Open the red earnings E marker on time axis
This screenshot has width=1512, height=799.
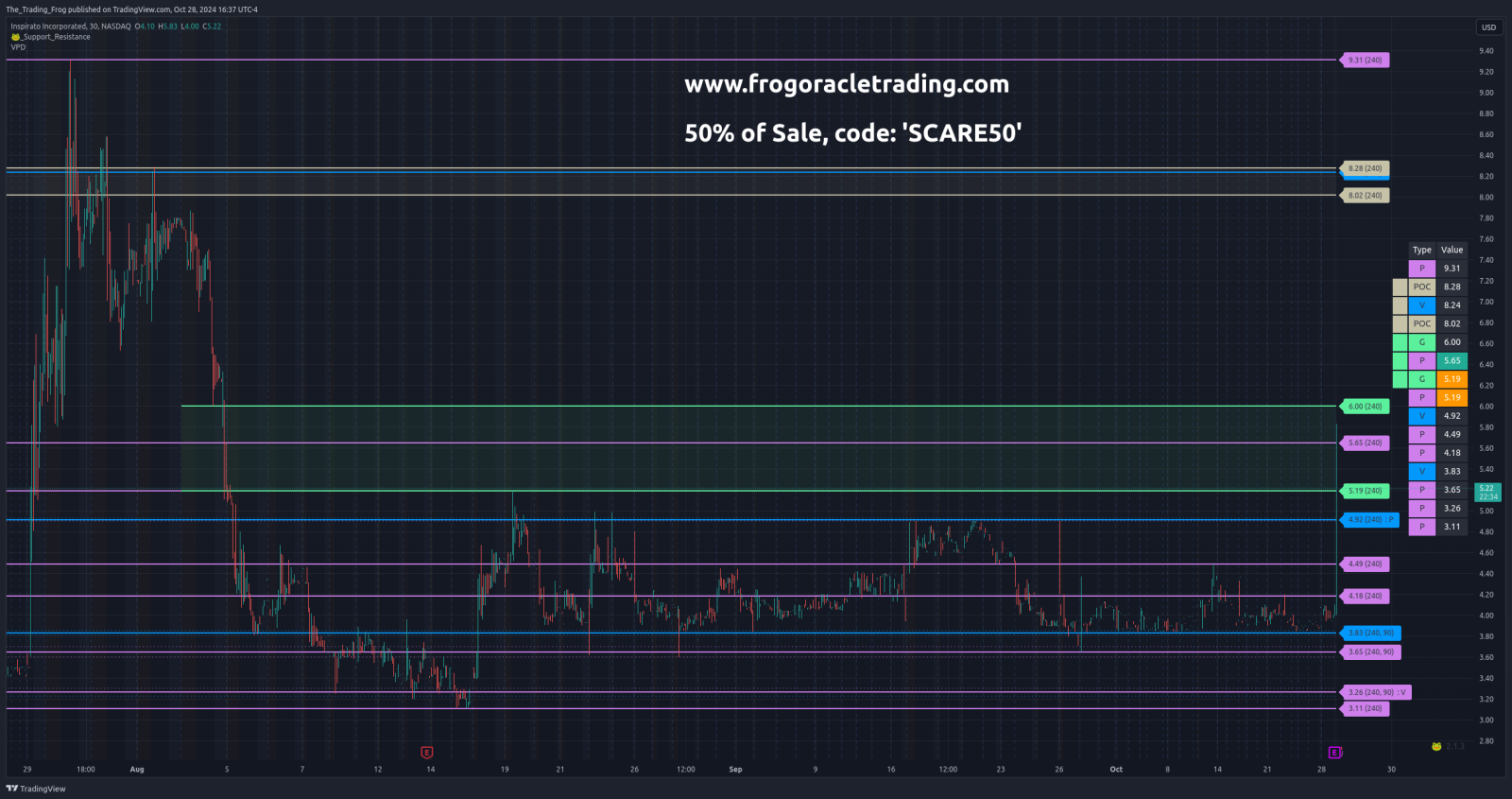click(x=427, y=753)
